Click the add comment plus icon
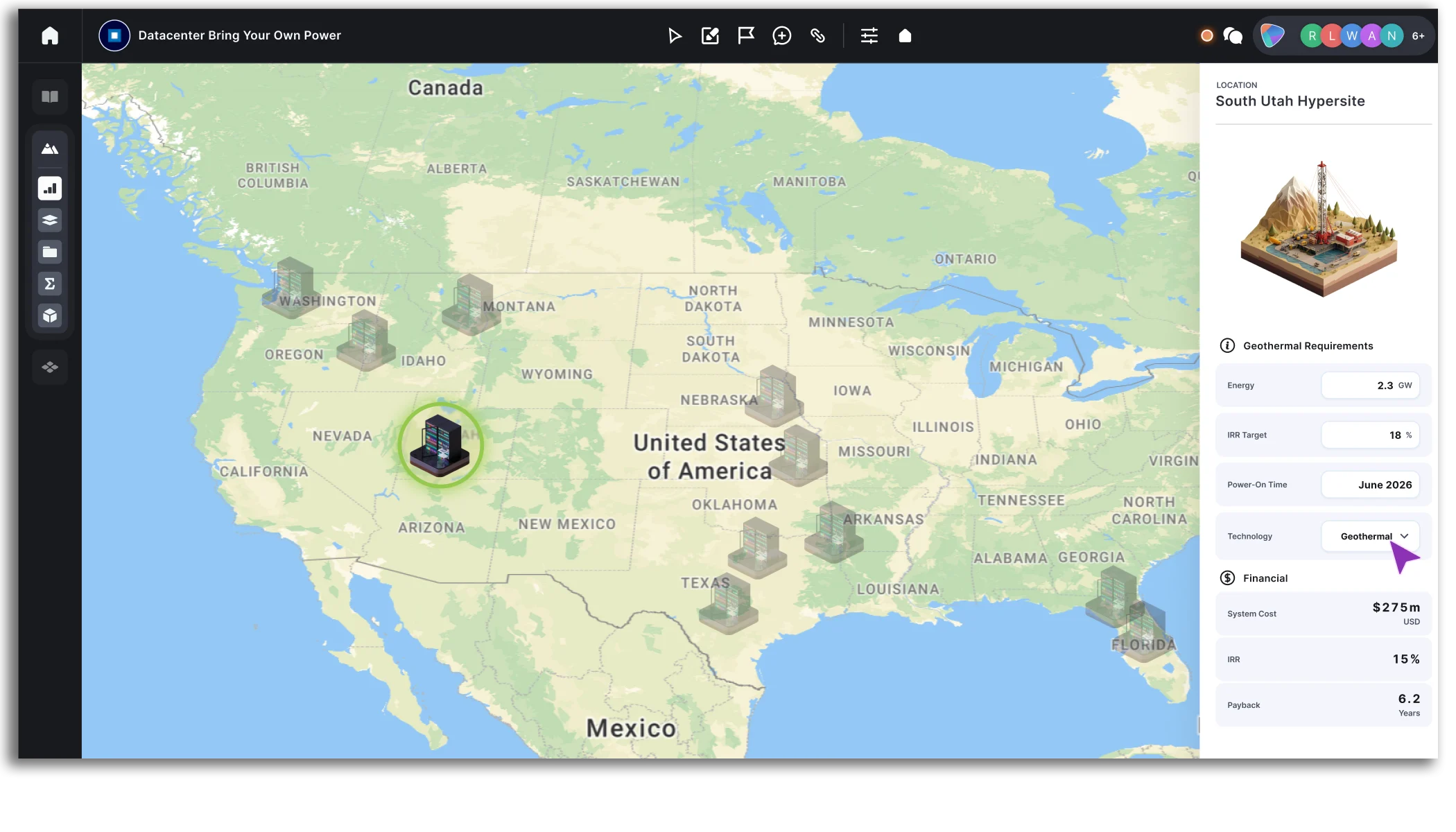The image size is (1456, 832). click(x=781, y=35)
